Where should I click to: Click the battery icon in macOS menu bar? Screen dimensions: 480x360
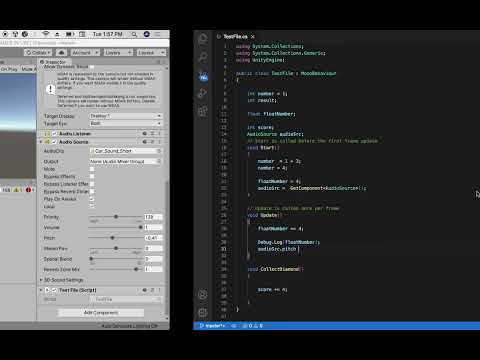tap(70, 34)
